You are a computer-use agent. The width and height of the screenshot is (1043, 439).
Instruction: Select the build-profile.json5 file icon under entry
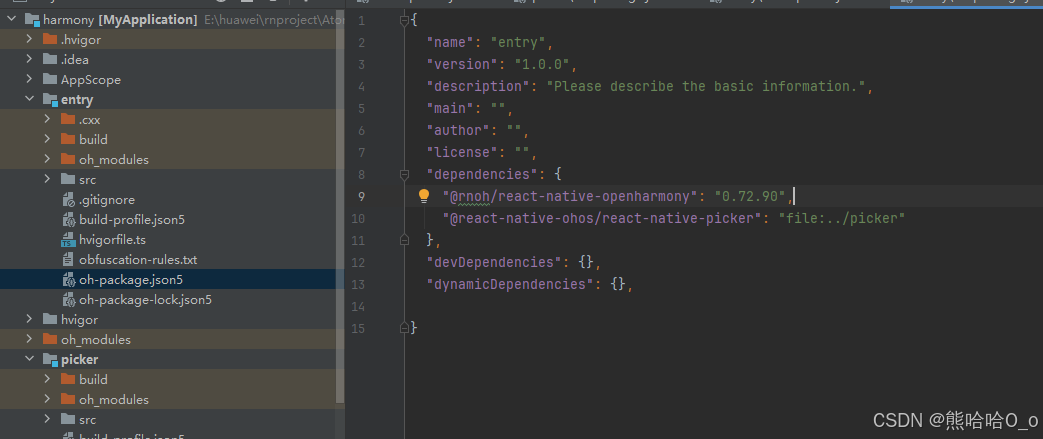69,220
